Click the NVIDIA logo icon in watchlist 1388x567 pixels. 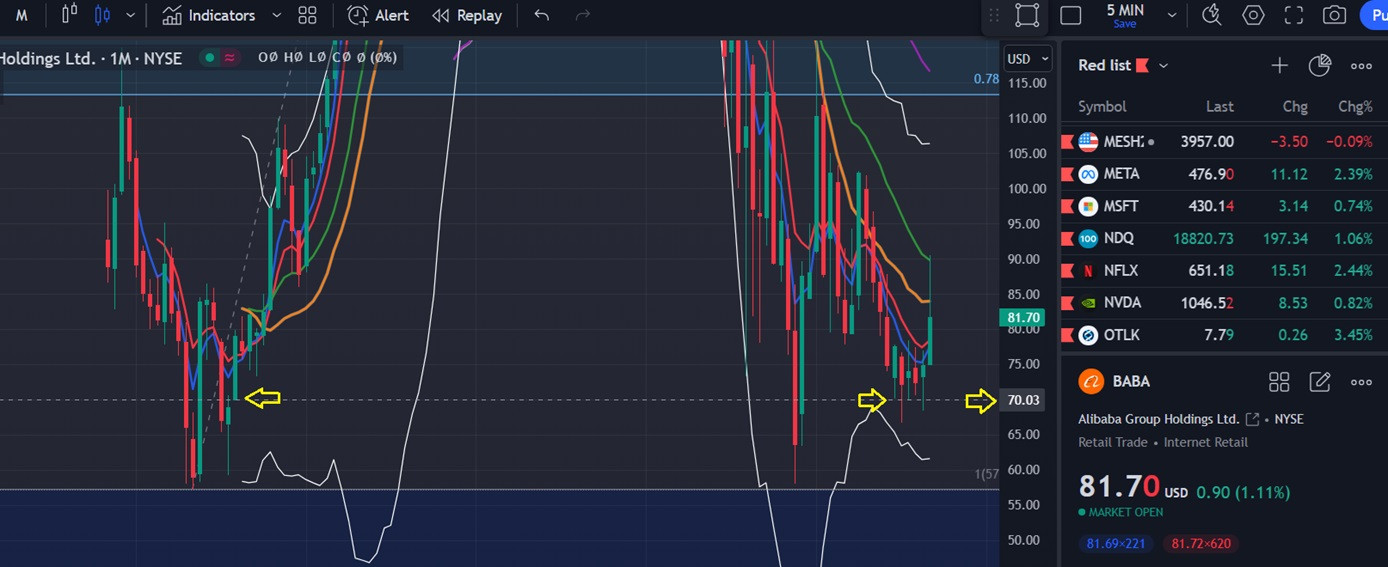coord(1088,302)
